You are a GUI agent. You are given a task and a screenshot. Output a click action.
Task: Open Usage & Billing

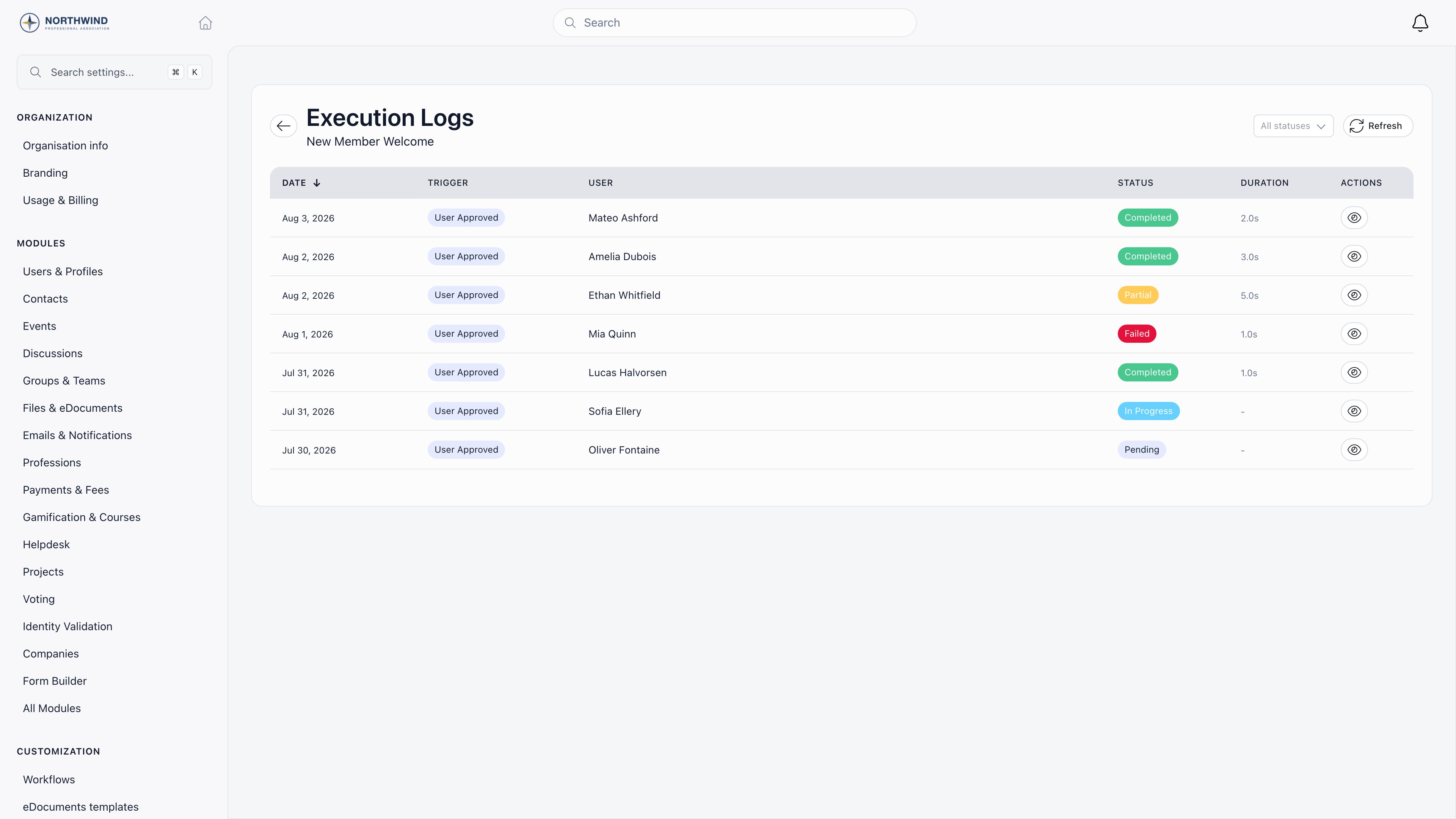point(61,200)
